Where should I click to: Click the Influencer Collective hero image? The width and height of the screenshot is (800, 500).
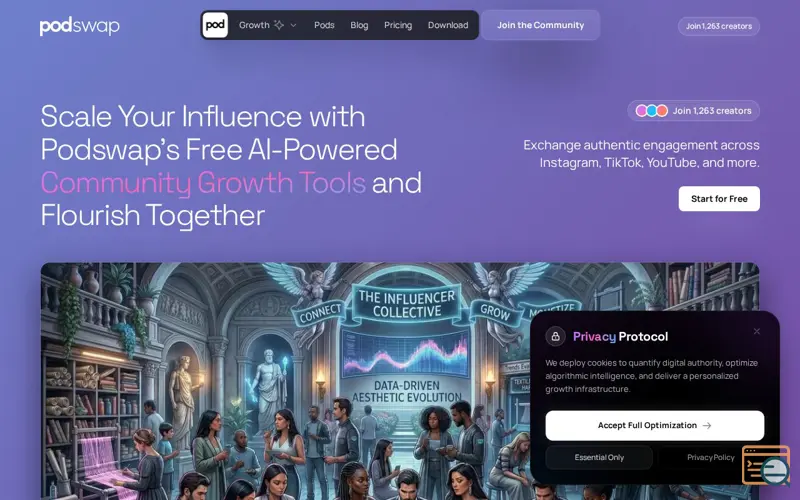click(286, 381)
